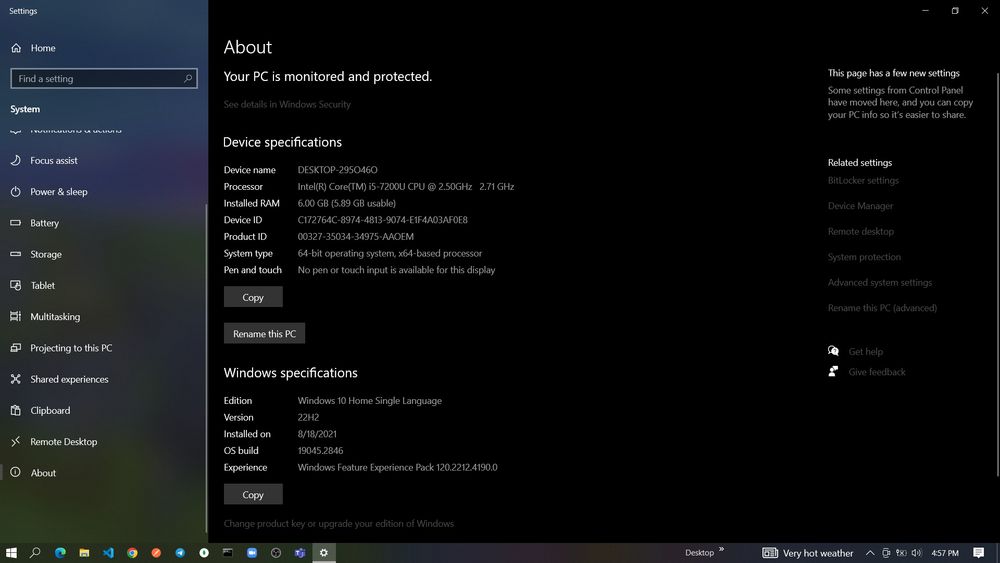The width and height of the screenshot is (1000, 563).
Task: Open the Very hot weather news widget
Action: pyautogui.click(x=807, y=553)
